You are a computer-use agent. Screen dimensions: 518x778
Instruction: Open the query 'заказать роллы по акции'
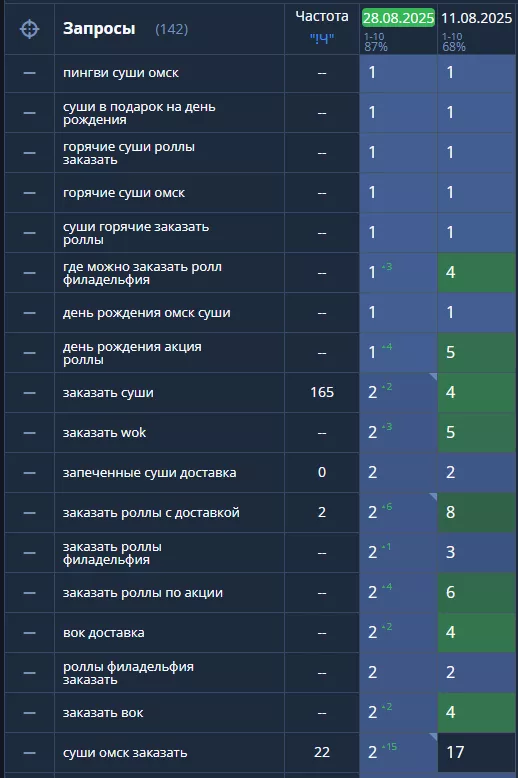[x=143, y=593]
